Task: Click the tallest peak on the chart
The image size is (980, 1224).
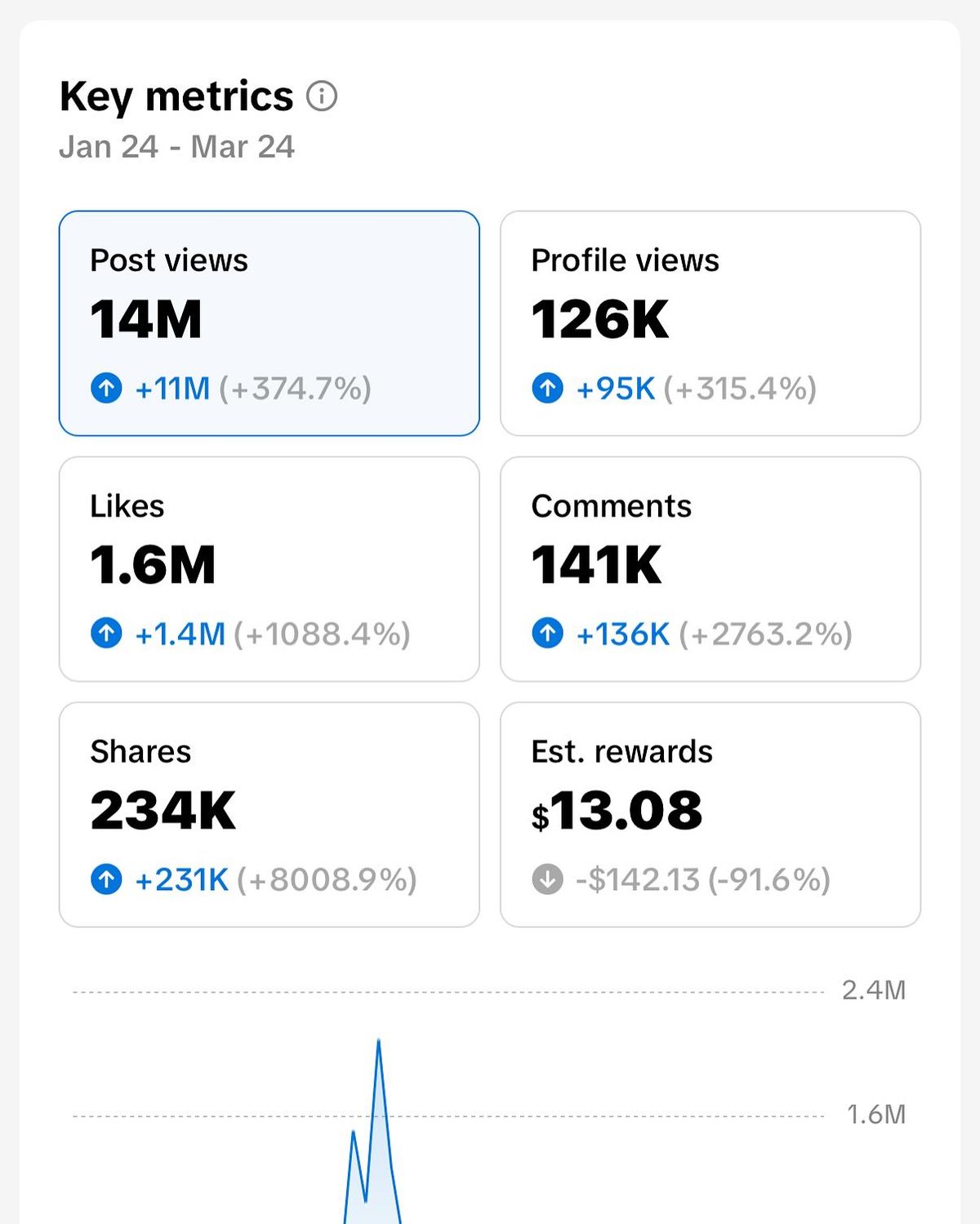Action: (379, 1042)
